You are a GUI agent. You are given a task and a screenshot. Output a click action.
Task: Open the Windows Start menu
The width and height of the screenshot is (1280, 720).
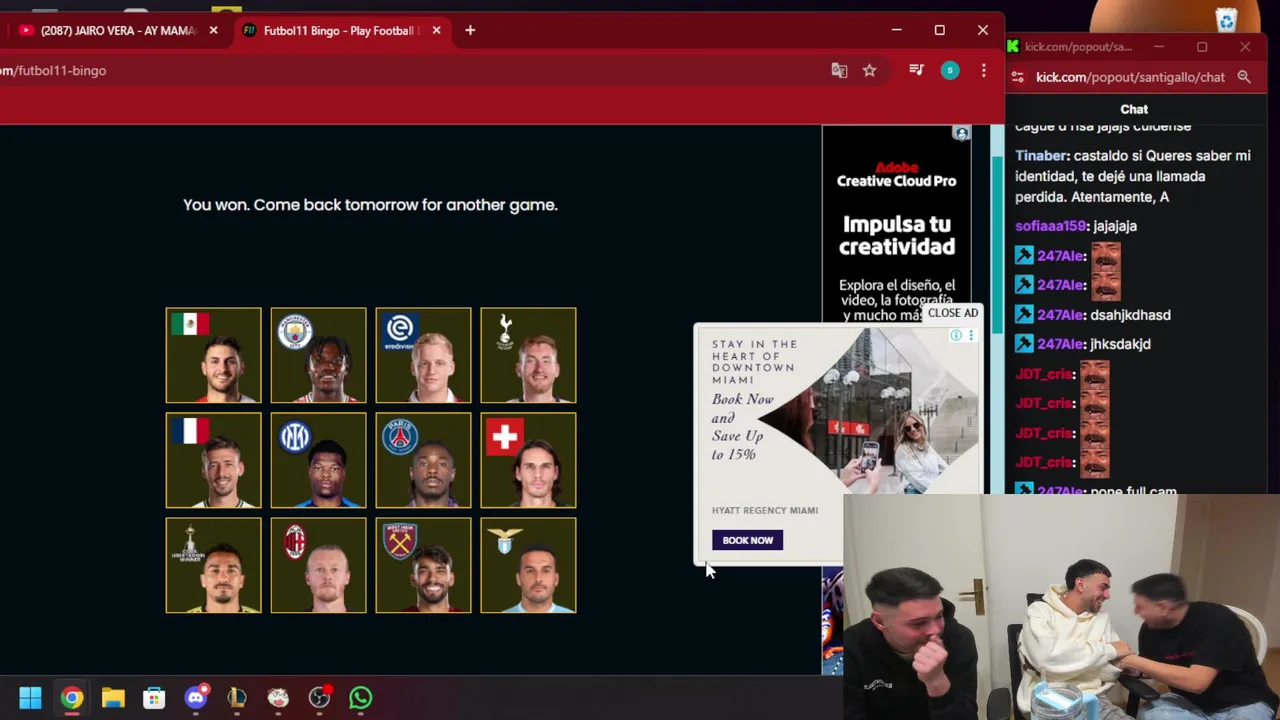pyautogui.click(x=30, y=697)
